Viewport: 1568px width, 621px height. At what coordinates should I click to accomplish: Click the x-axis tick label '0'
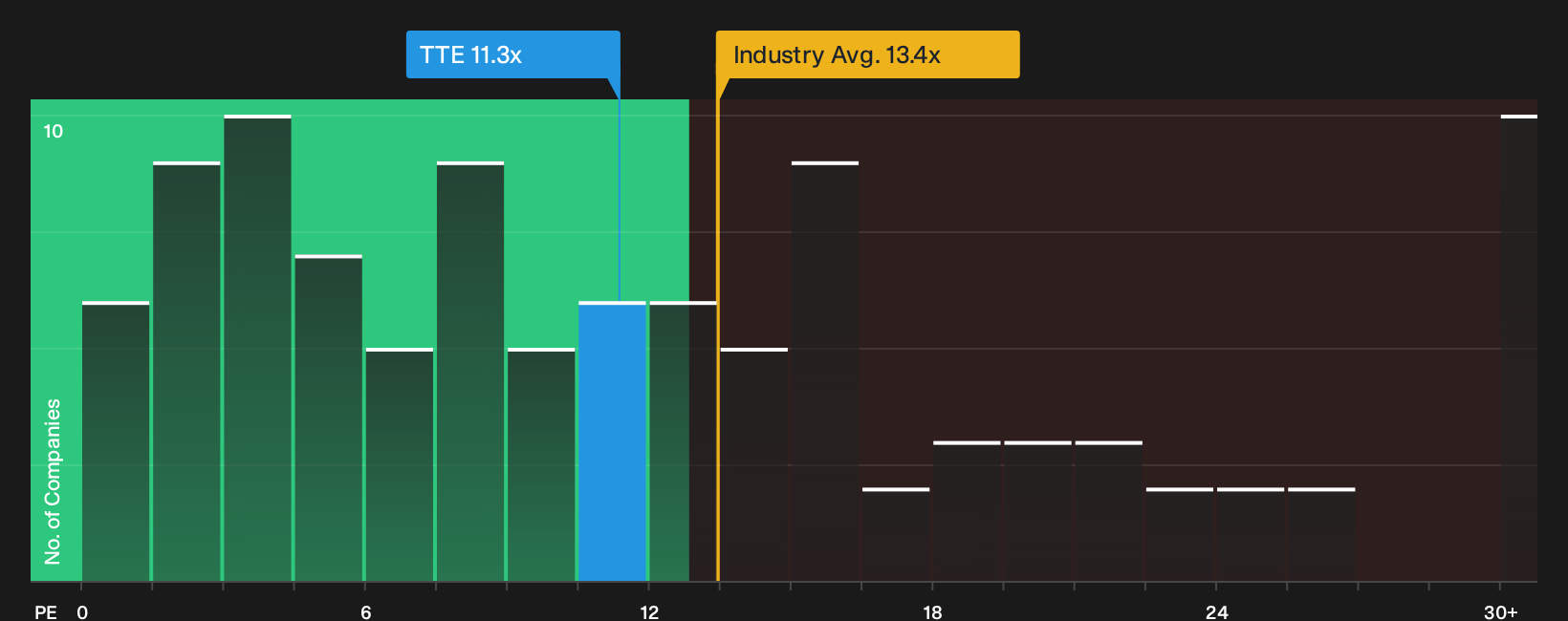coord(82,611)
